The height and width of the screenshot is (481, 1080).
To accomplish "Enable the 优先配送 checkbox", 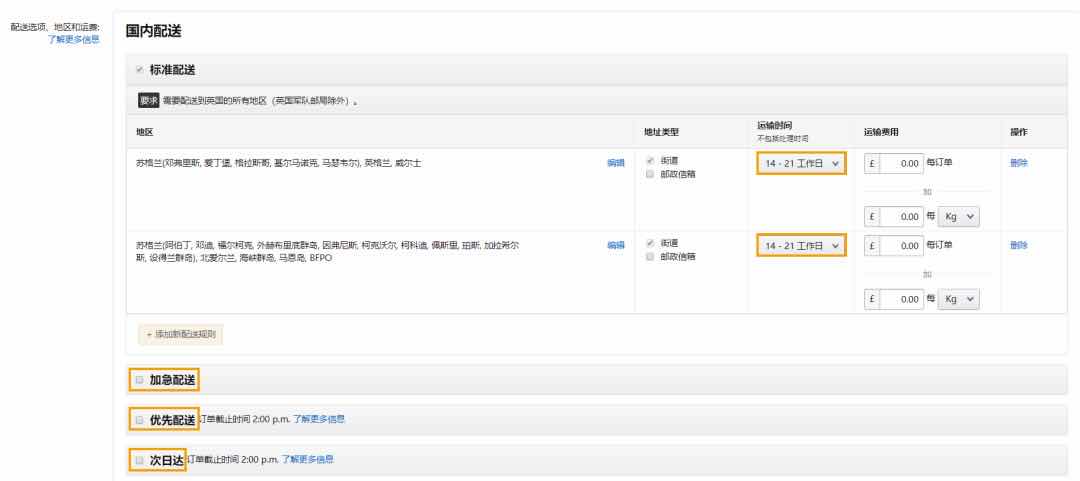I will pos(139,420).
